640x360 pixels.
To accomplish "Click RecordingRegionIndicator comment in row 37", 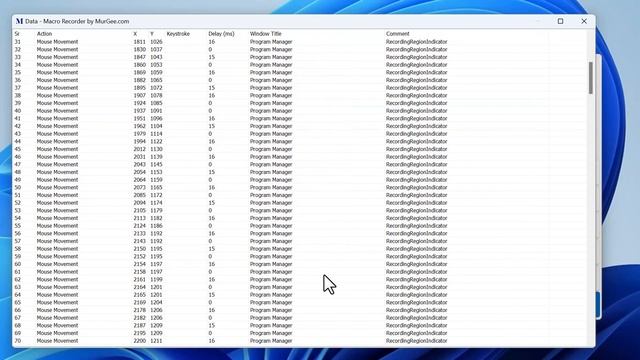I will [x=416, y=88].
